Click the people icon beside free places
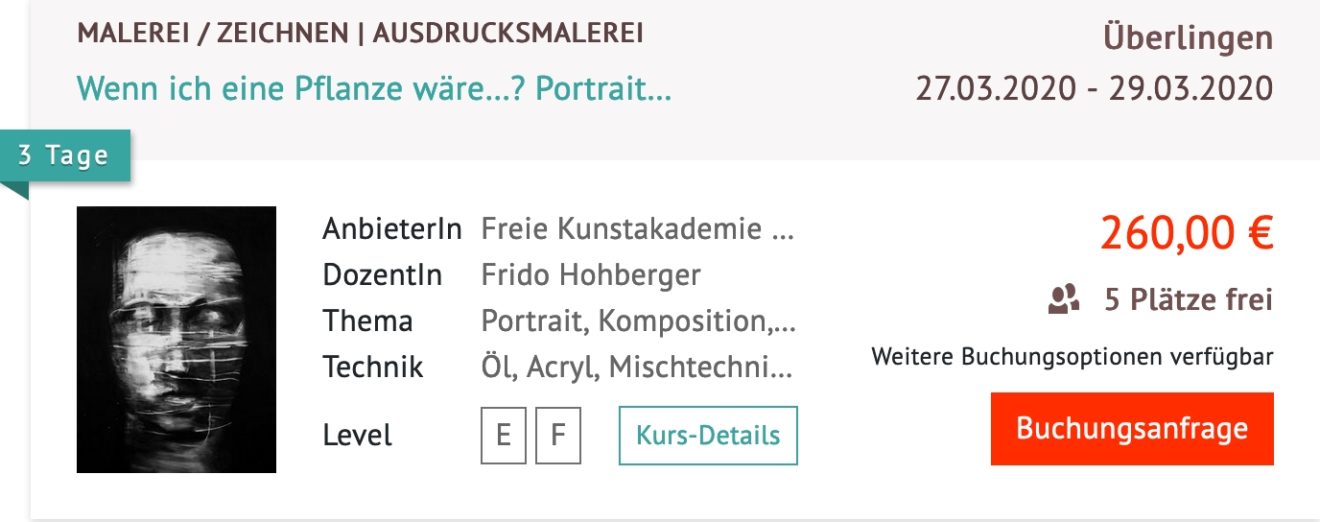 coord(1063,299)
